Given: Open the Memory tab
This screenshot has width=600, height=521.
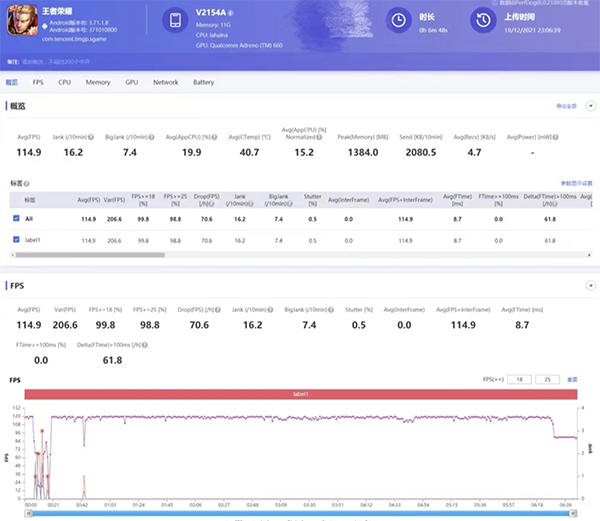Looking at the screenshot, I should point(98,82).
